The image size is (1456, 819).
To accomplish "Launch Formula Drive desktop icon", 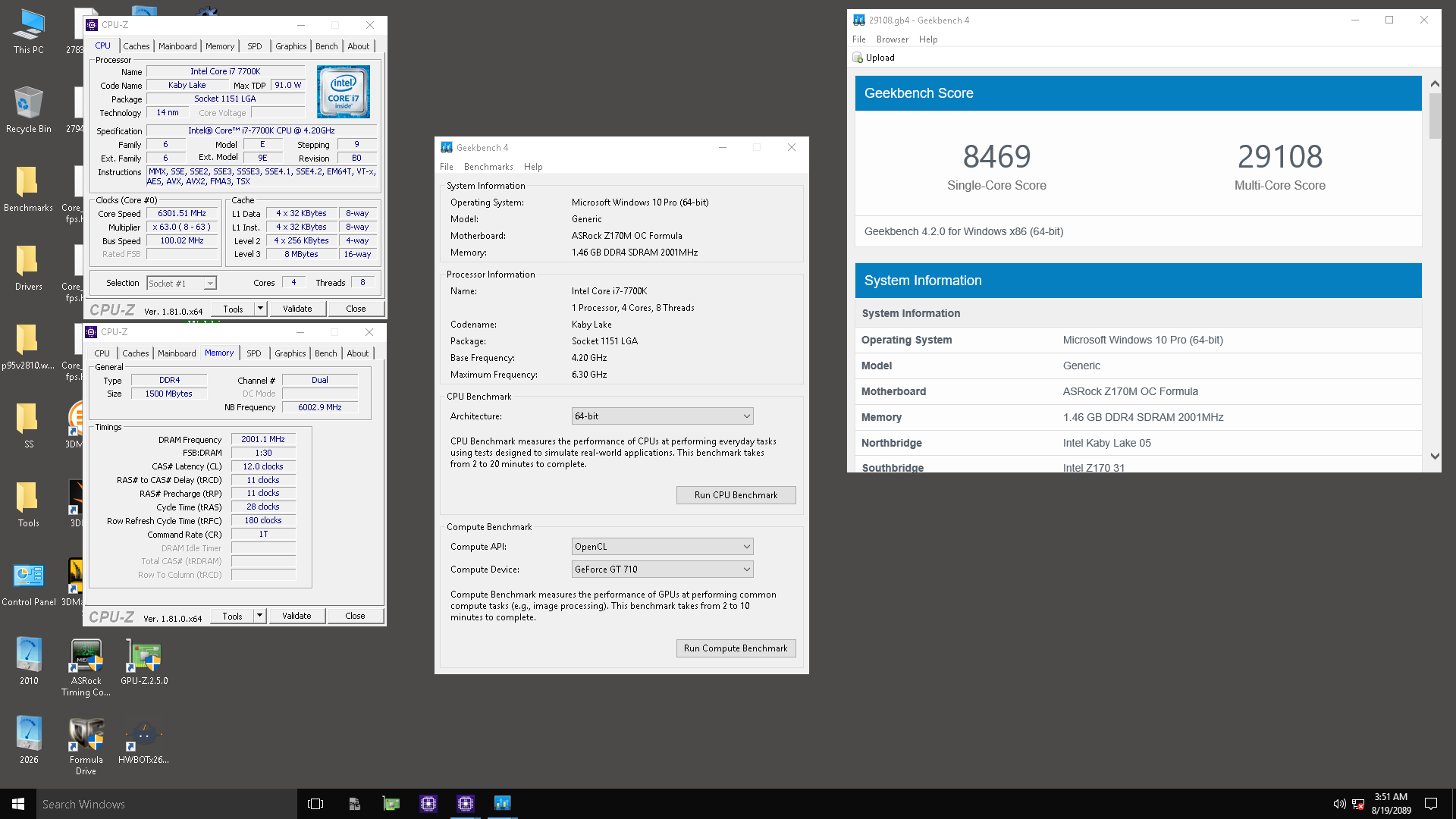I will 86,746.
